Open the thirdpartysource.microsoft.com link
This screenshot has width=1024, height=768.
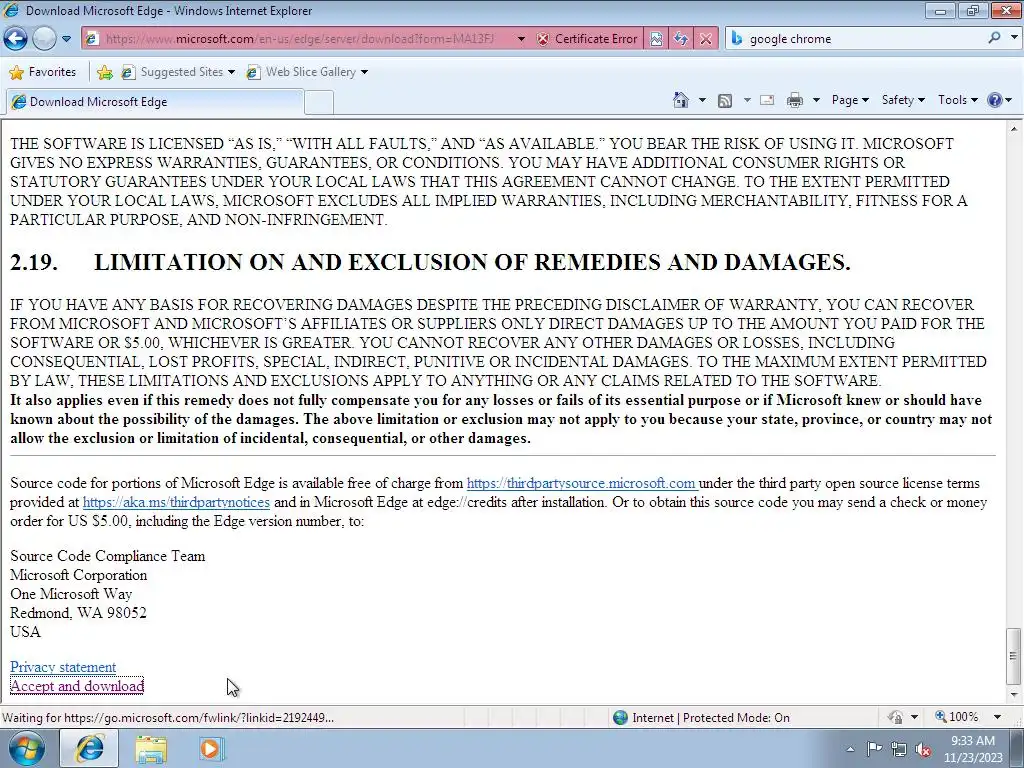(581, 483)
